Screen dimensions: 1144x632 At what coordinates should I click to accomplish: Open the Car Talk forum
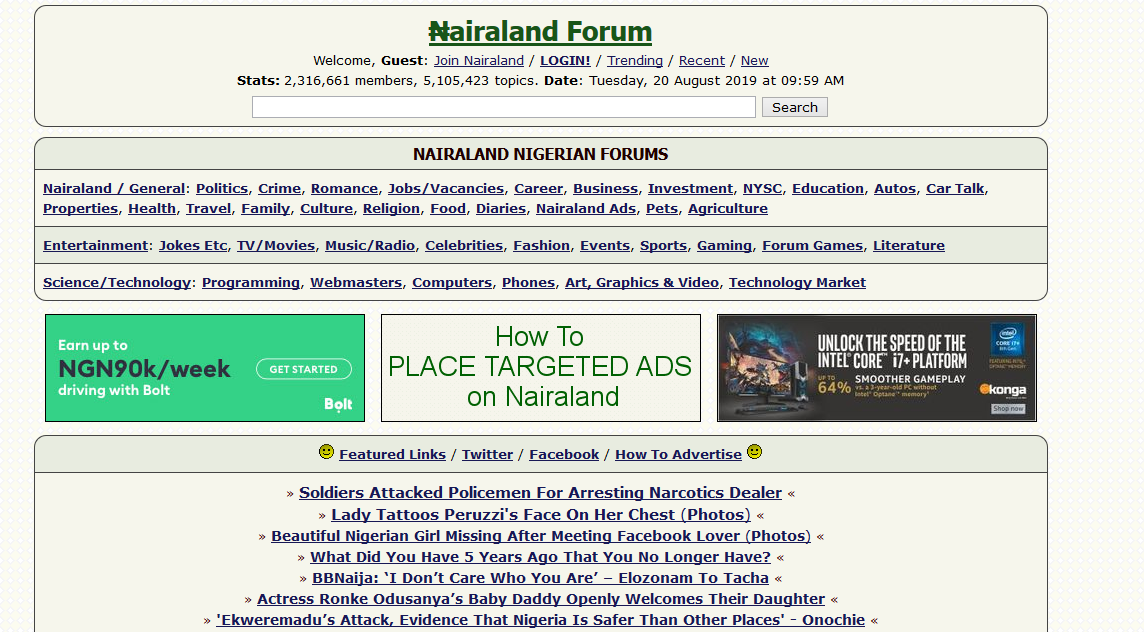tap(955, 188)
